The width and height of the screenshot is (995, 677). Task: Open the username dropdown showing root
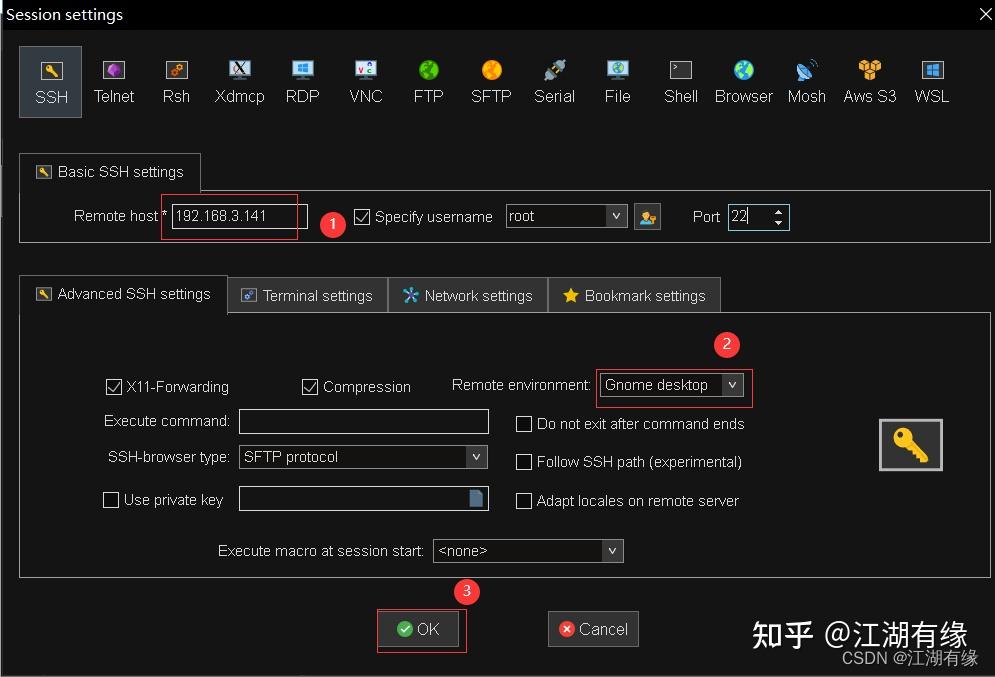616,216
